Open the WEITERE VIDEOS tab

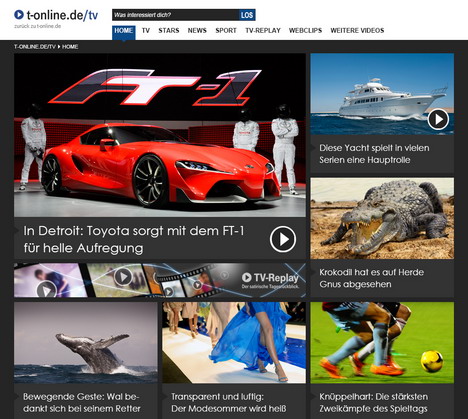coord(357,31)
